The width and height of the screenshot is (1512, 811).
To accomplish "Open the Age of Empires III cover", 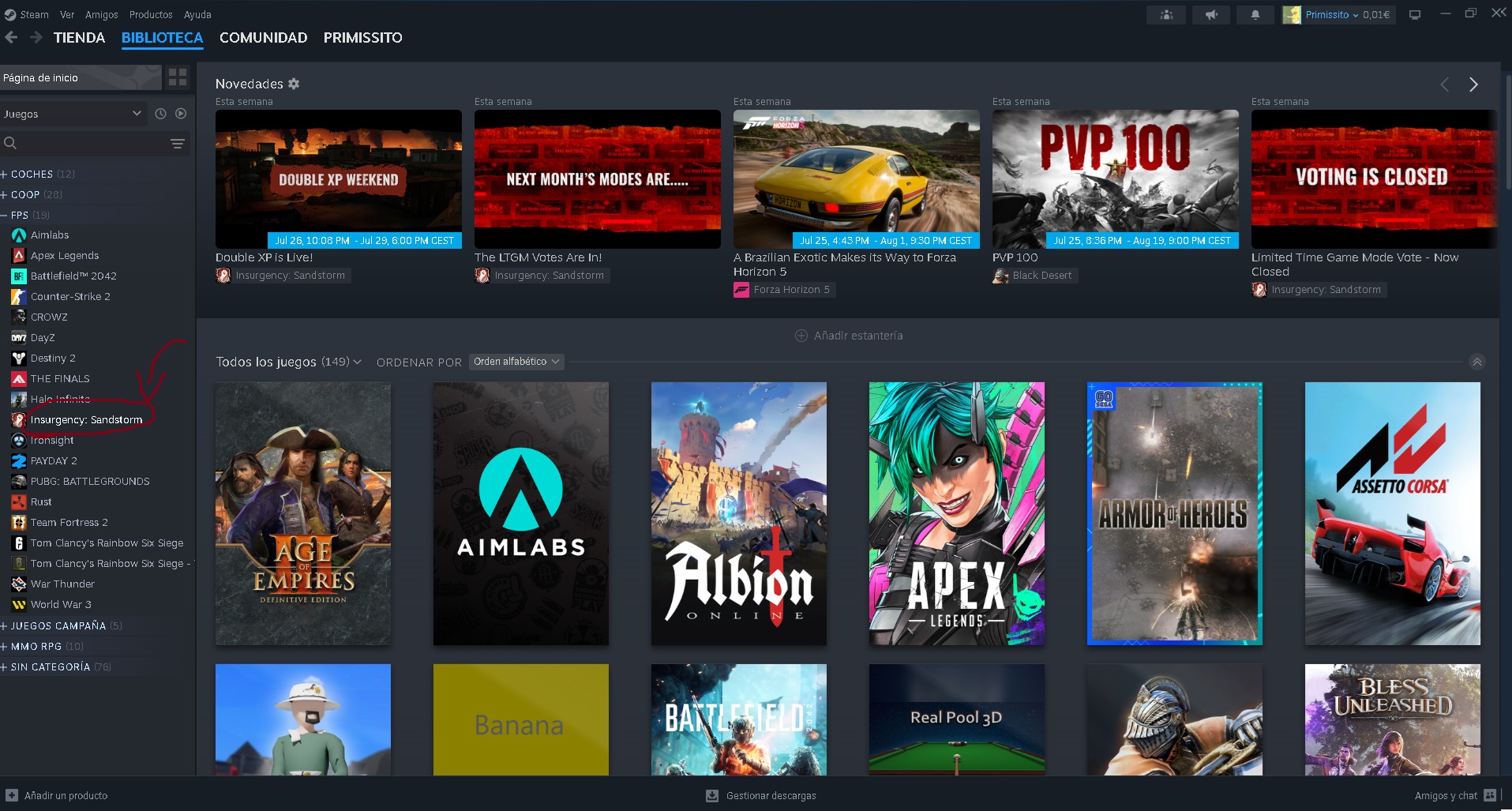I will pyautogui.click(x=303, y=514).
